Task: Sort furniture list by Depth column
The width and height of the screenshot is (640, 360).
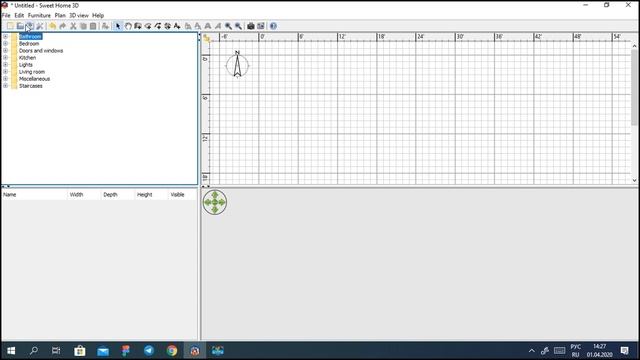Action: [x=118, y=195]
